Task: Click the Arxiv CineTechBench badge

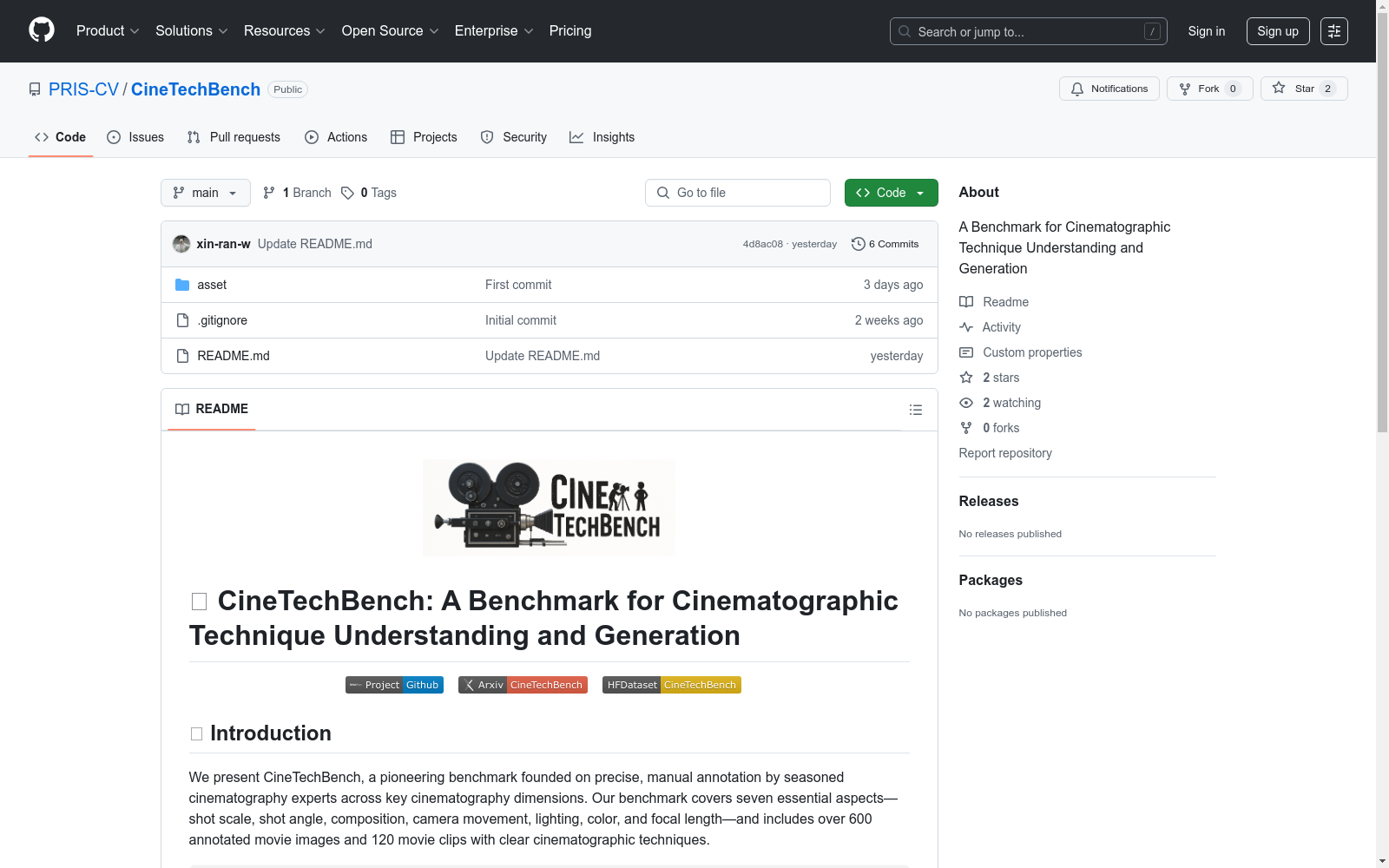Action: point(523,685)
